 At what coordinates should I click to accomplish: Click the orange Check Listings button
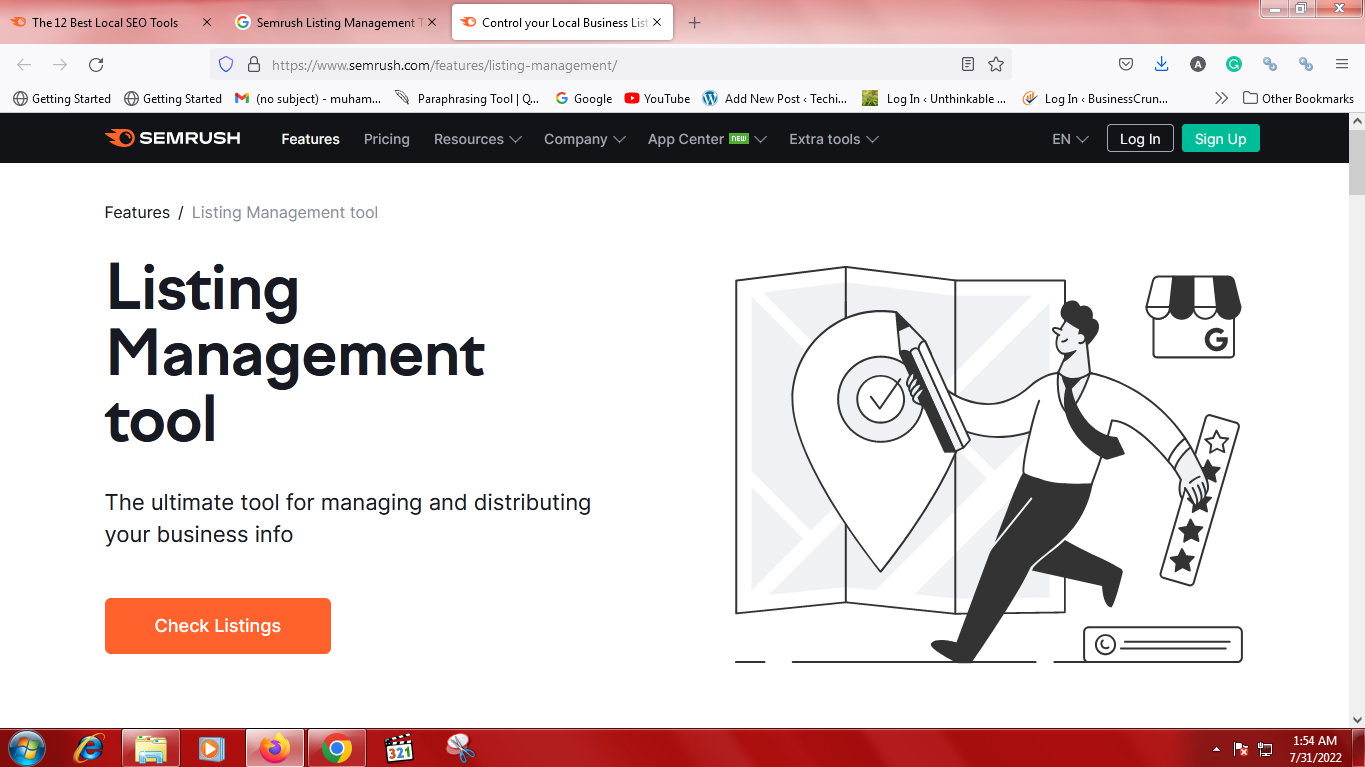point(218,626)
